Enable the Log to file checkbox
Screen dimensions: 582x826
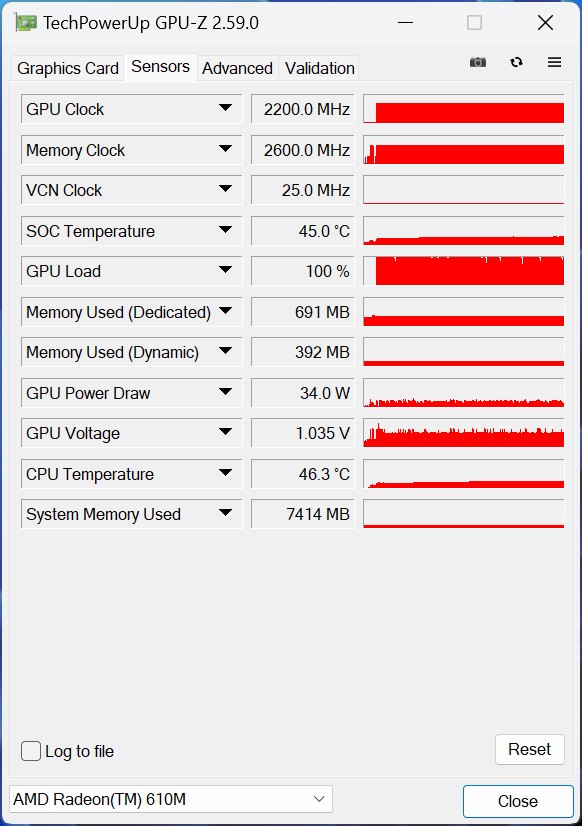click(x=31, y=751)
